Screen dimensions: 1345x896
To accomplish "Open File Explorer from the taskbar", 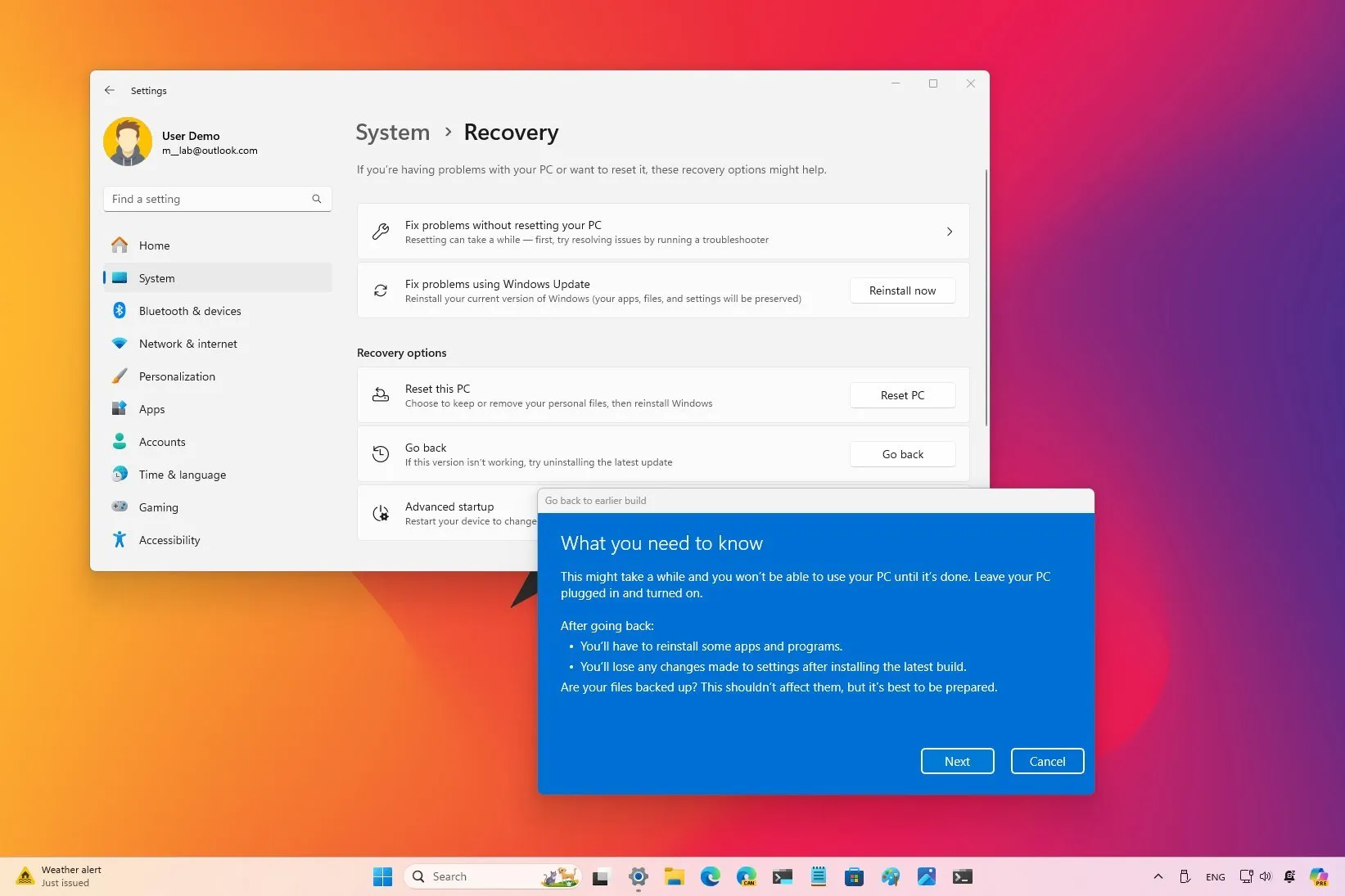I will [674, 877].
